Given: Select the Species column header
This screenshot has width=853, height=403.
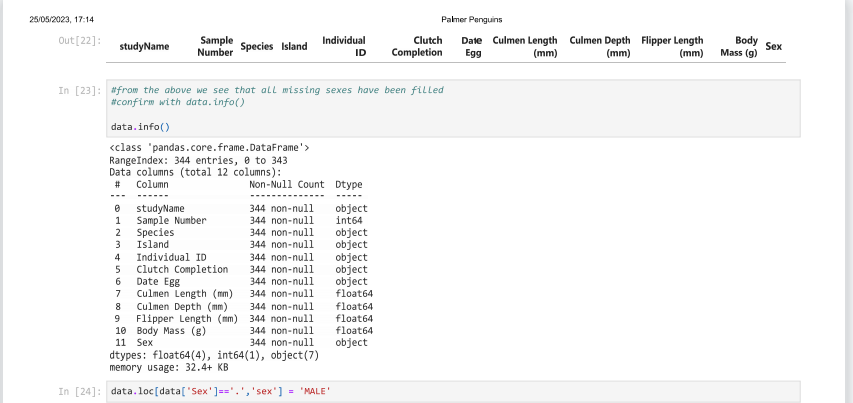Looking at the screenshot, I should (x=257, y=46).
